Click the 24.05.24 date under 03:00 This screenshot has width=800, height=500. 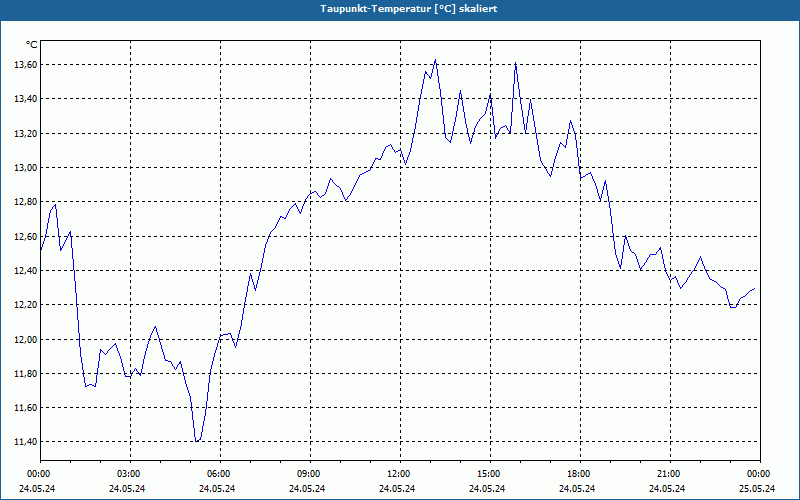pos(127,488)
